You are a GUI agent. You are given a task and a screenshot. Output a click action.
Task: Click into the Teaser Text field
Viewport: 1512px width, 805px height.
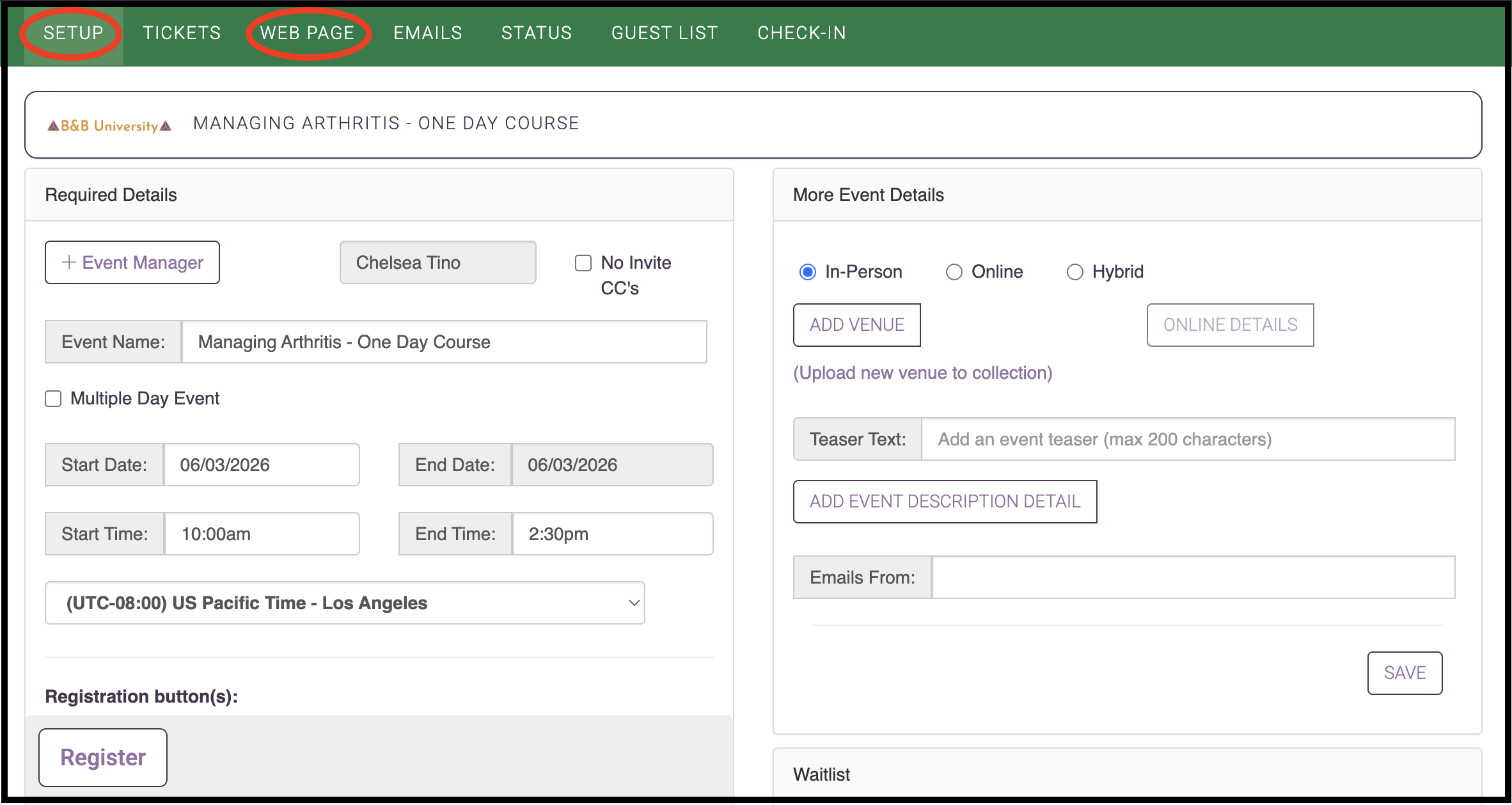1188,439
